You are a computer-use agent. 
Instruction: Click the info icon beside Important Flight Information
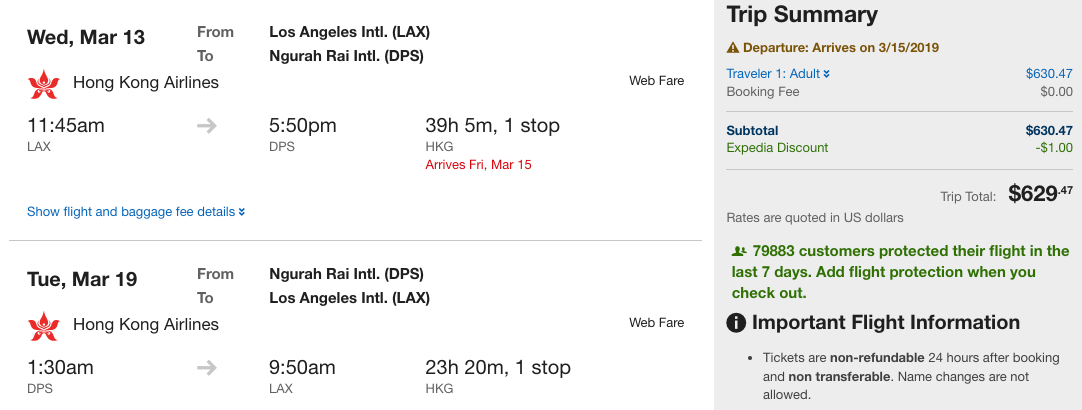737,323
